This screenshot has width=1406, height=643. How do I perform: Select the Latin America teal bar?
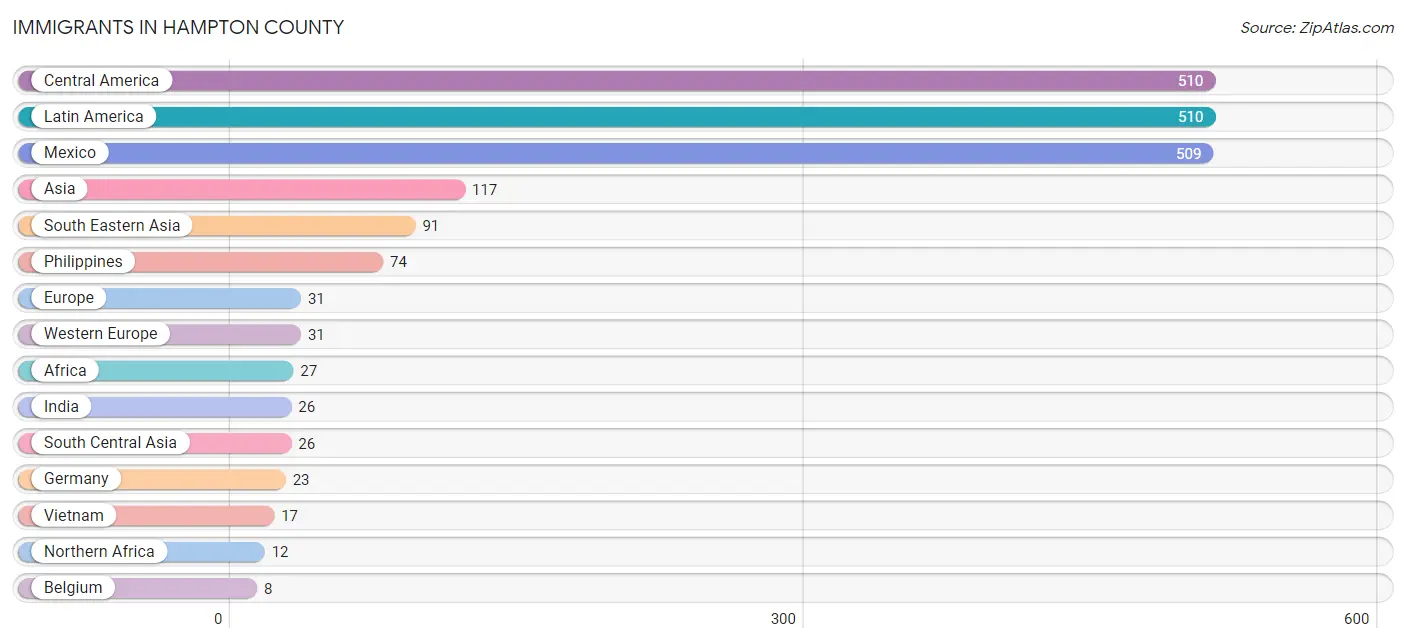pos(617,117)
